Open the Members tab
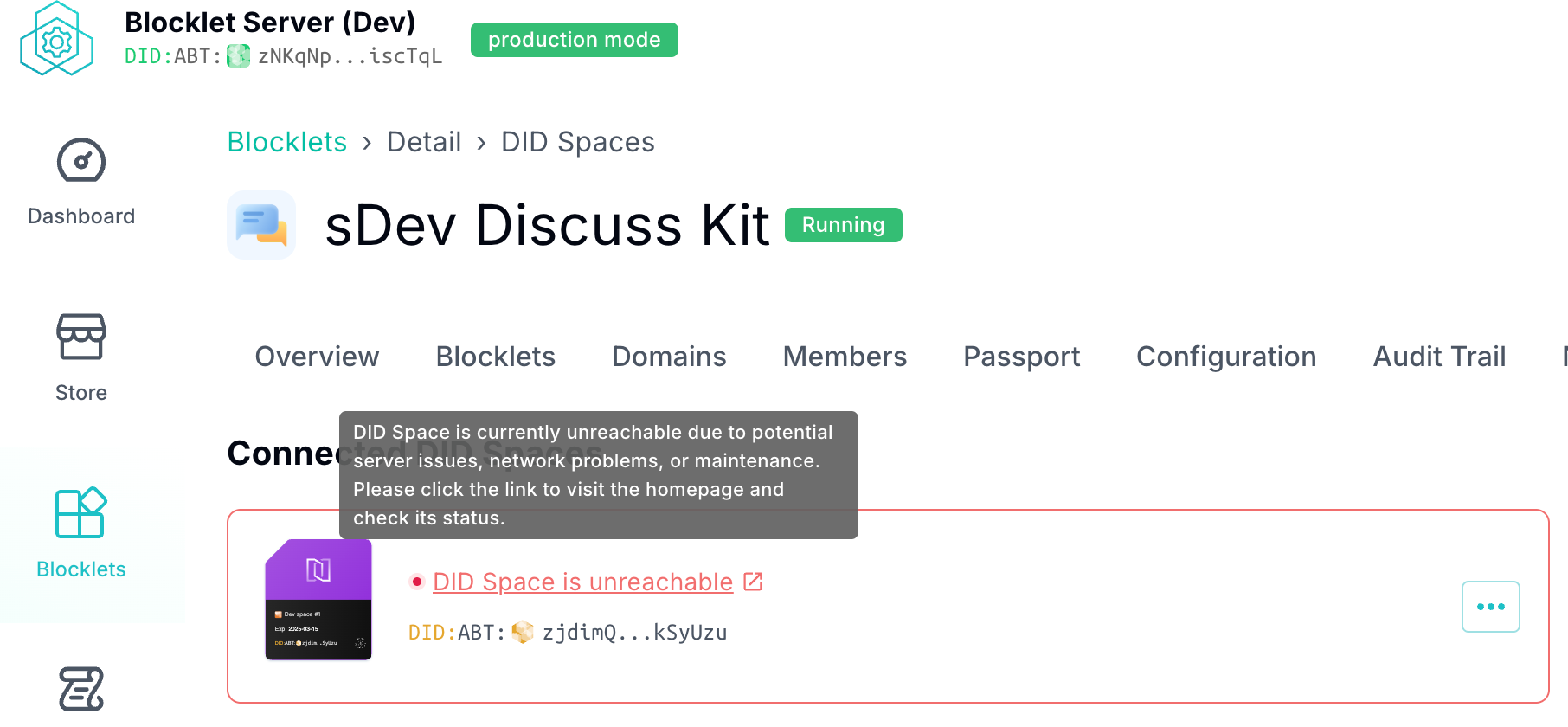Screen dimensions: 1568x727 coord(845,357)
